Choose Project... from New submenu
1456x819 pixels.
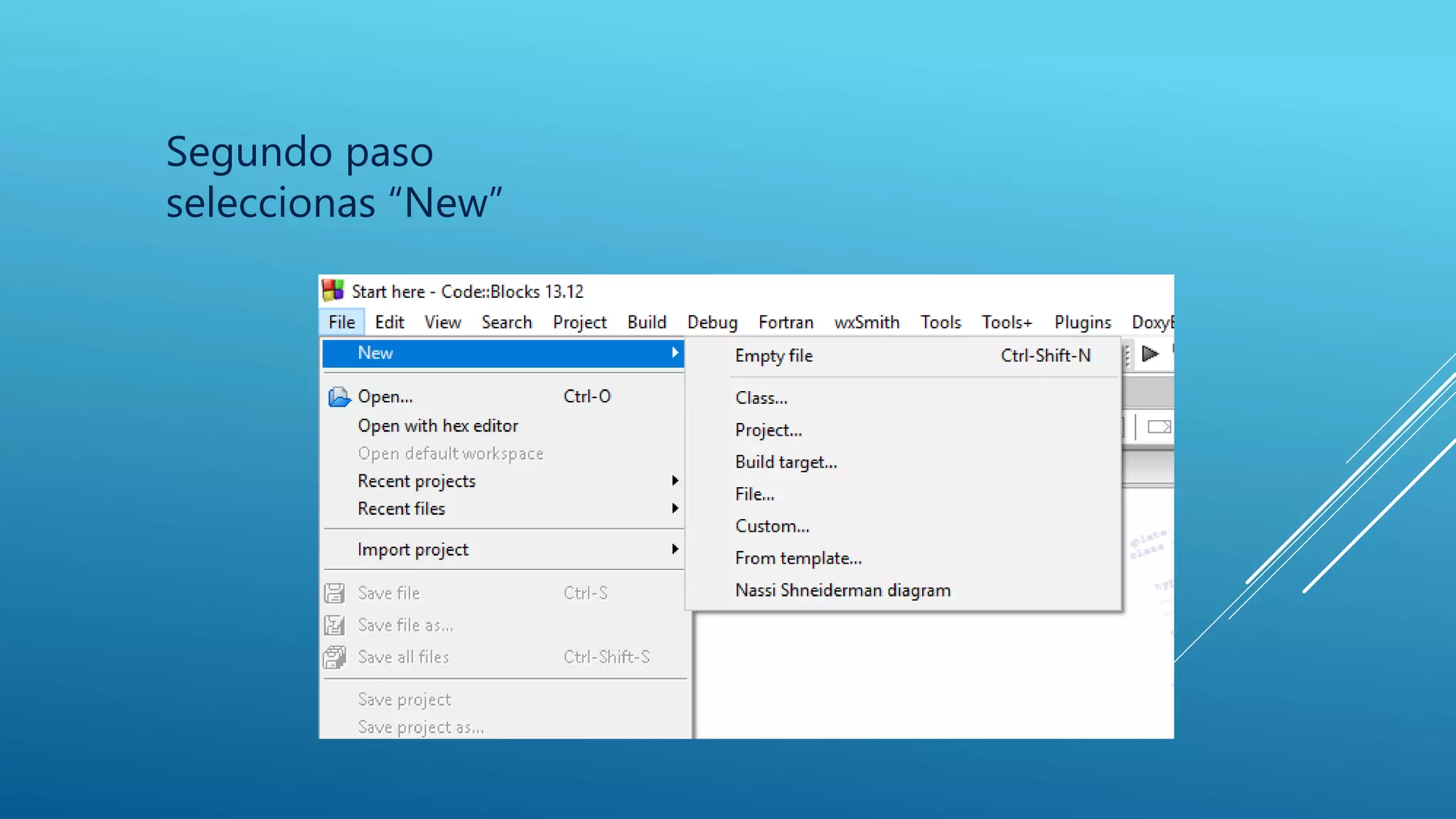pos(904,430)
